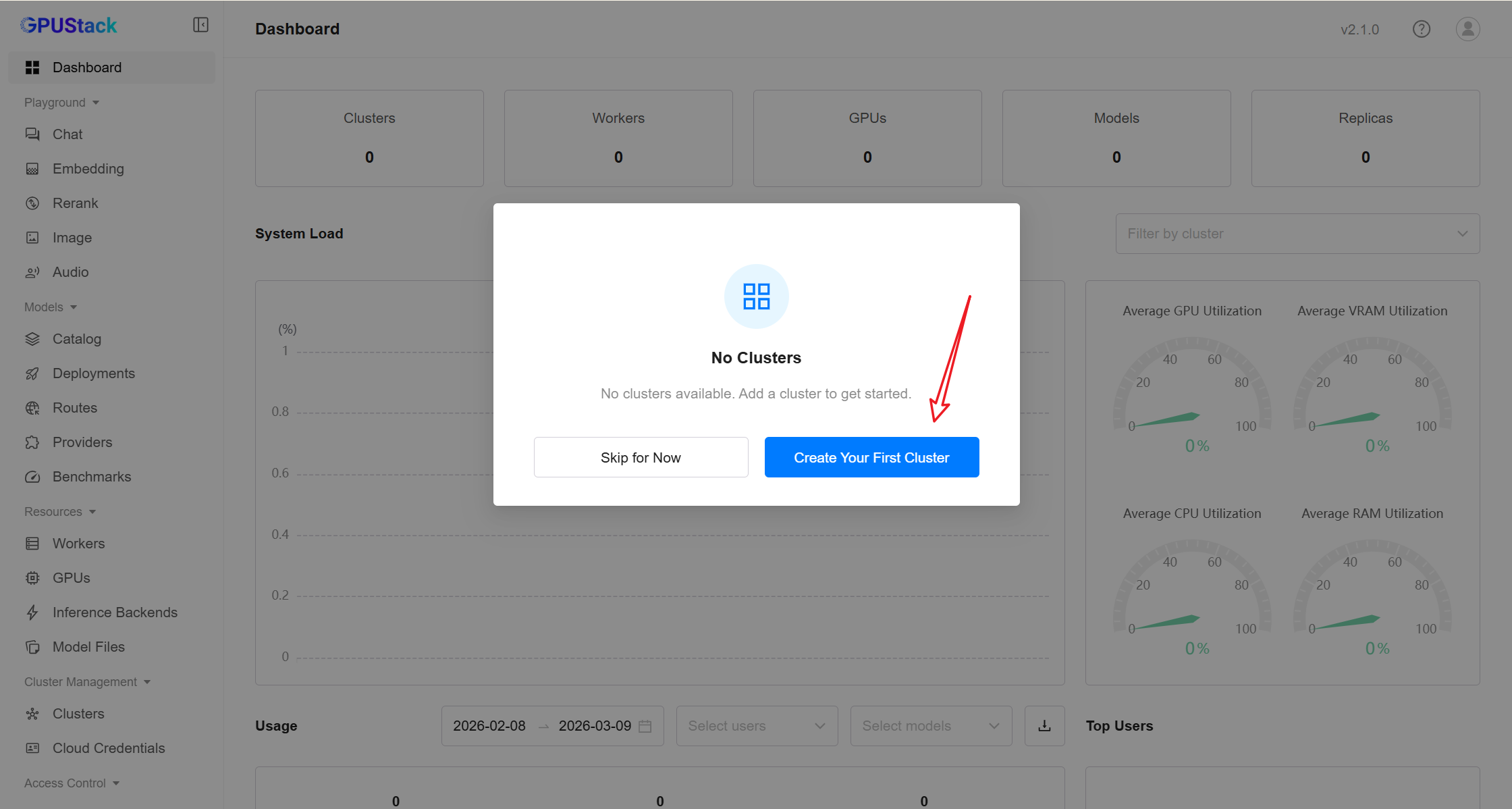Open Inference Backends in sidebar
The width and height of the screenshot is (1512, 809).
coord(115,612)
